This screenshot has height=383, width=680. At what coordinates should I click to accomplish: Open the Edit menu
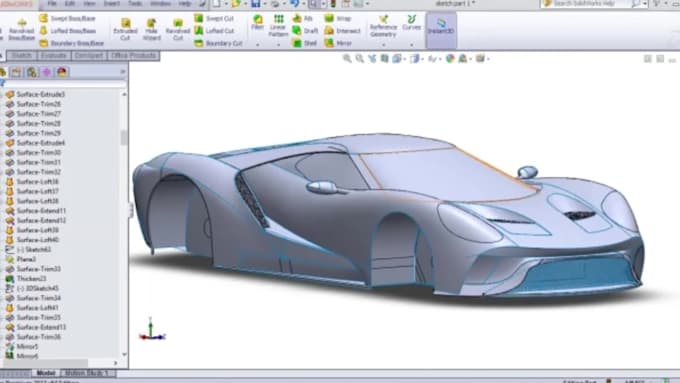tap(70, 3)
